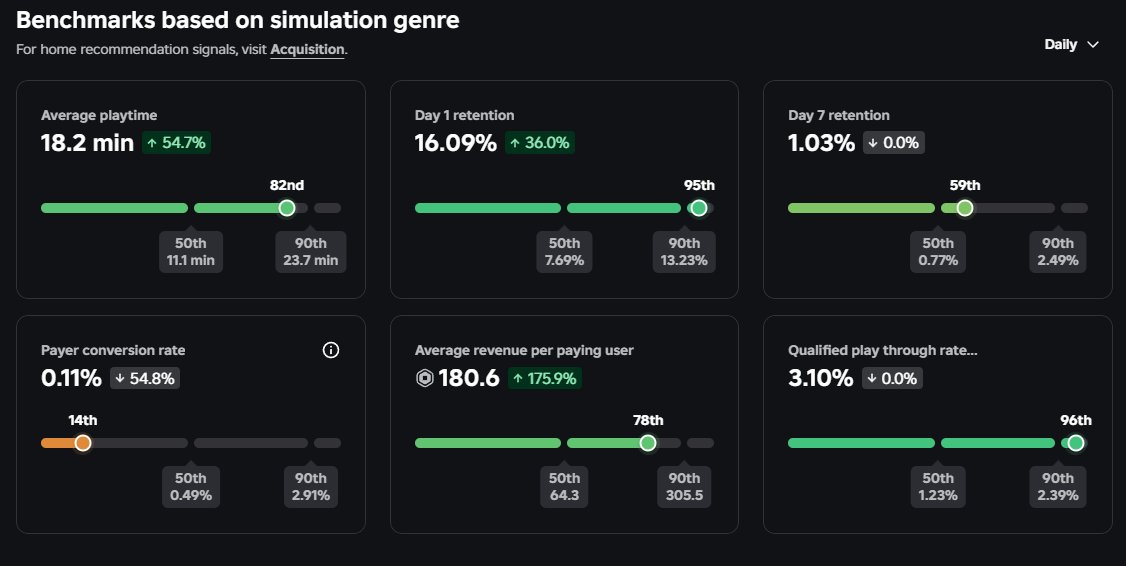Screen dimensions: 1126x566
Task: Click the Qualified play through 96th percentile marker
Action: pyautogui.click(x=1075, y=443)
